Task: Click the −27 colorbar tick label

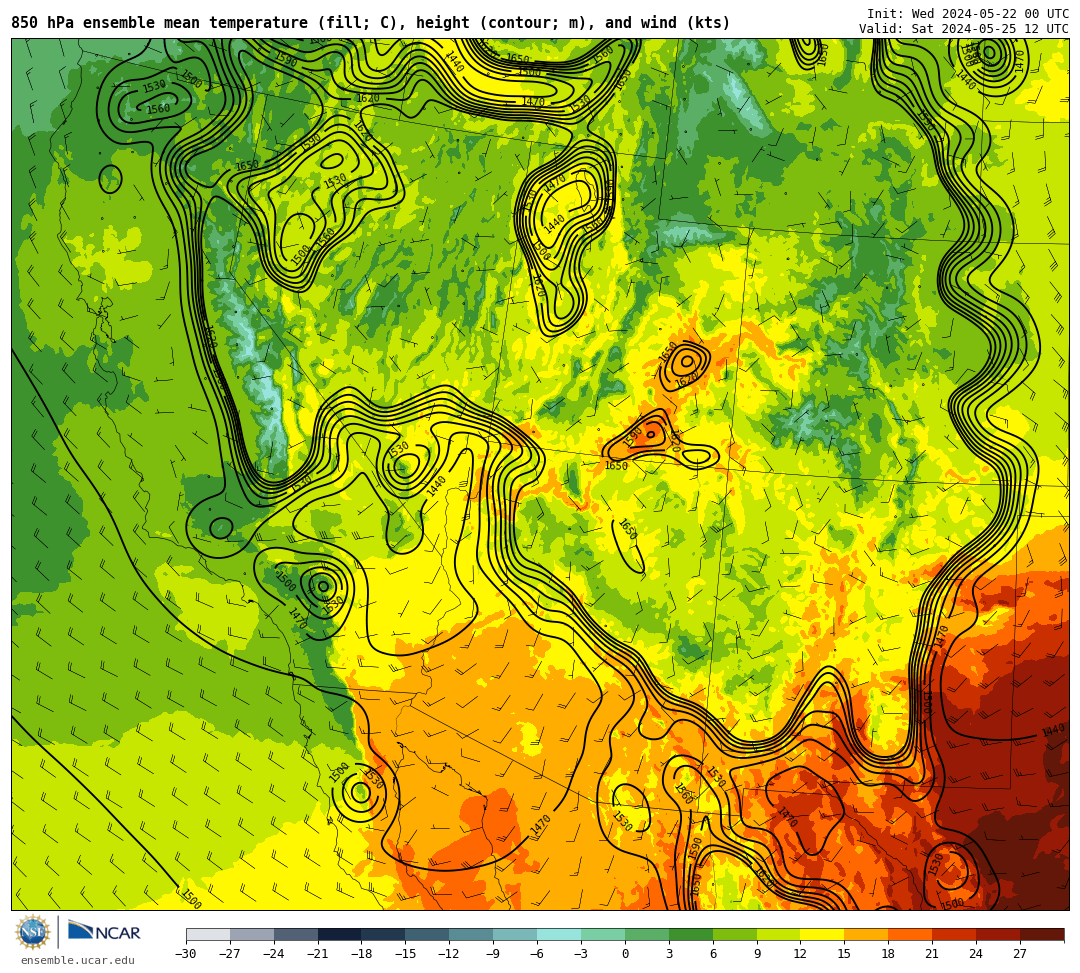Action: pyautogui.click(x=230, y=954)
